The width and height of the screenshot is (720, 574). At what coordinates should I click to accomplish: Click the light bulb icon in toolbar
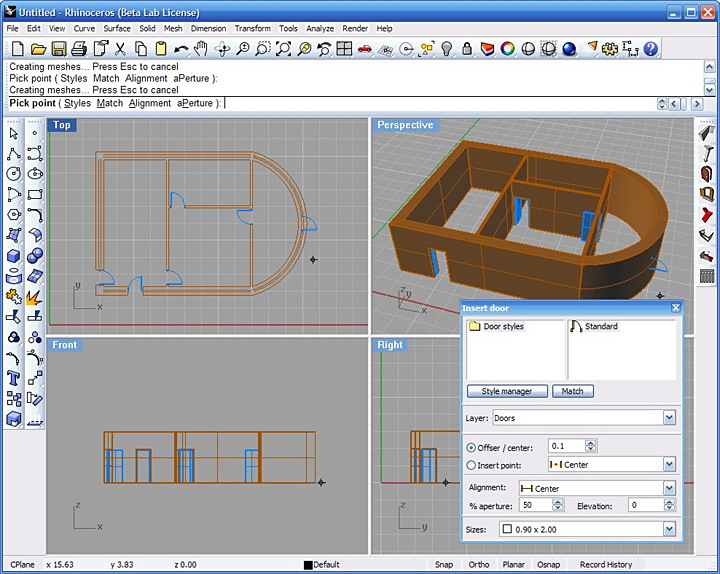[x=447, y=48]
